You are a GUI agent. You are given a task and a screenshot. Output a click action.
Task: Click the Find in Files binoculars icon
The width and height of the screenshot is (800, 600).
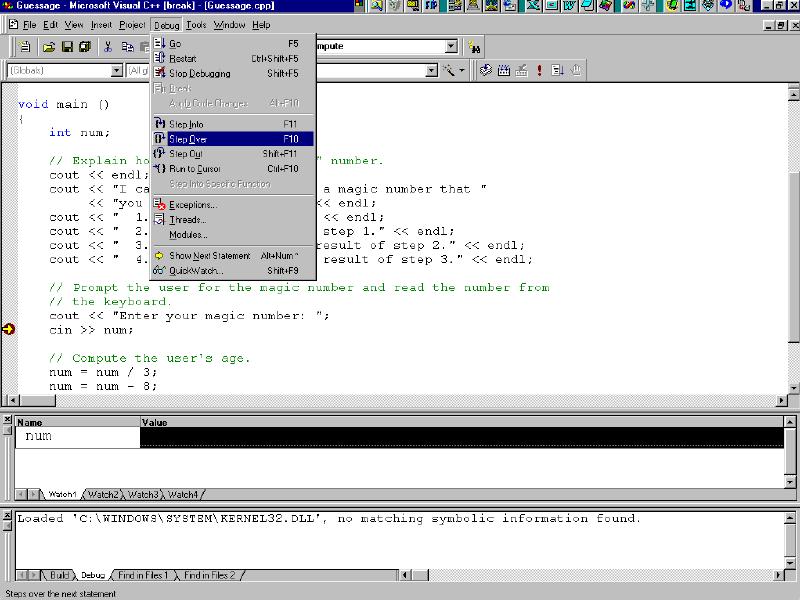coord(474,47)
